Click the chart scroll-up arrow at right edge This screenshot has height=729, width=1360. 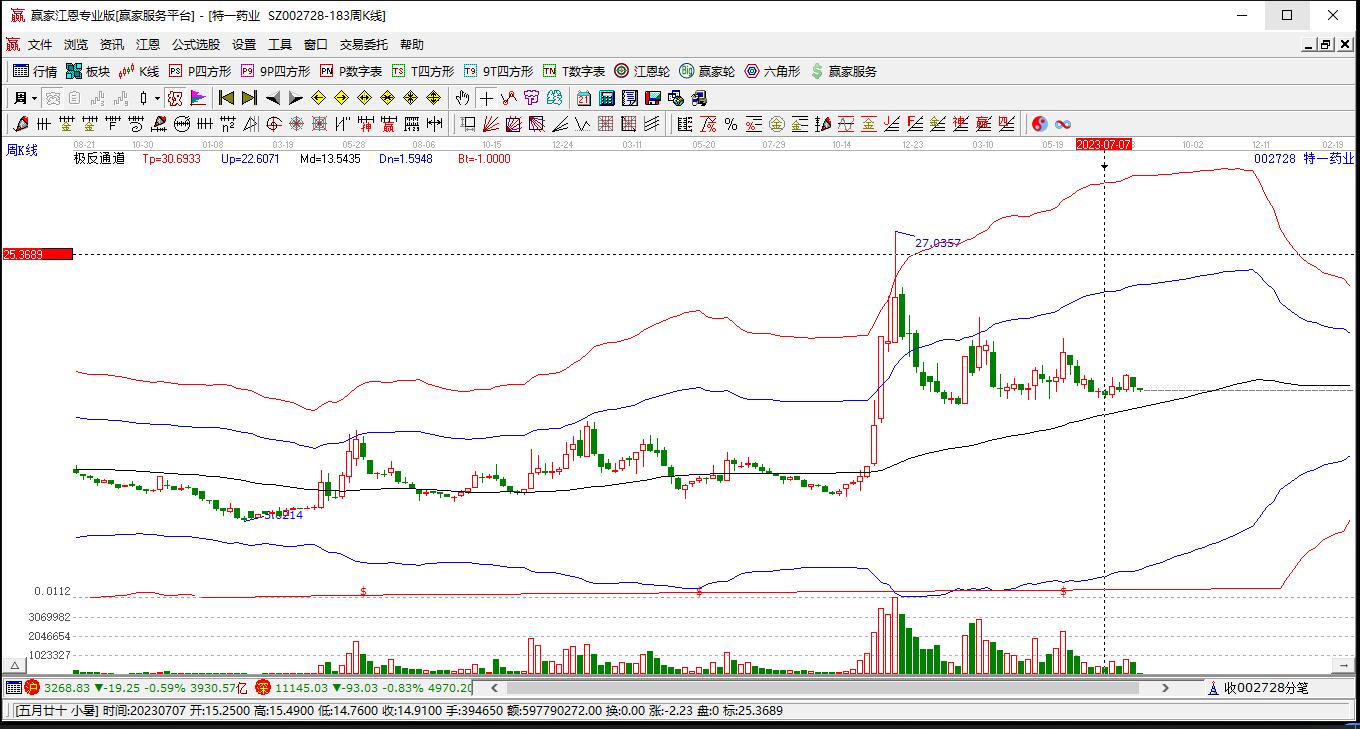1343,664
